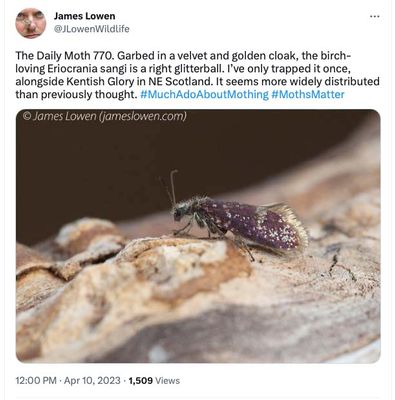
Task: Click the 12:00 PM timestamp
Action: (36, 380)
